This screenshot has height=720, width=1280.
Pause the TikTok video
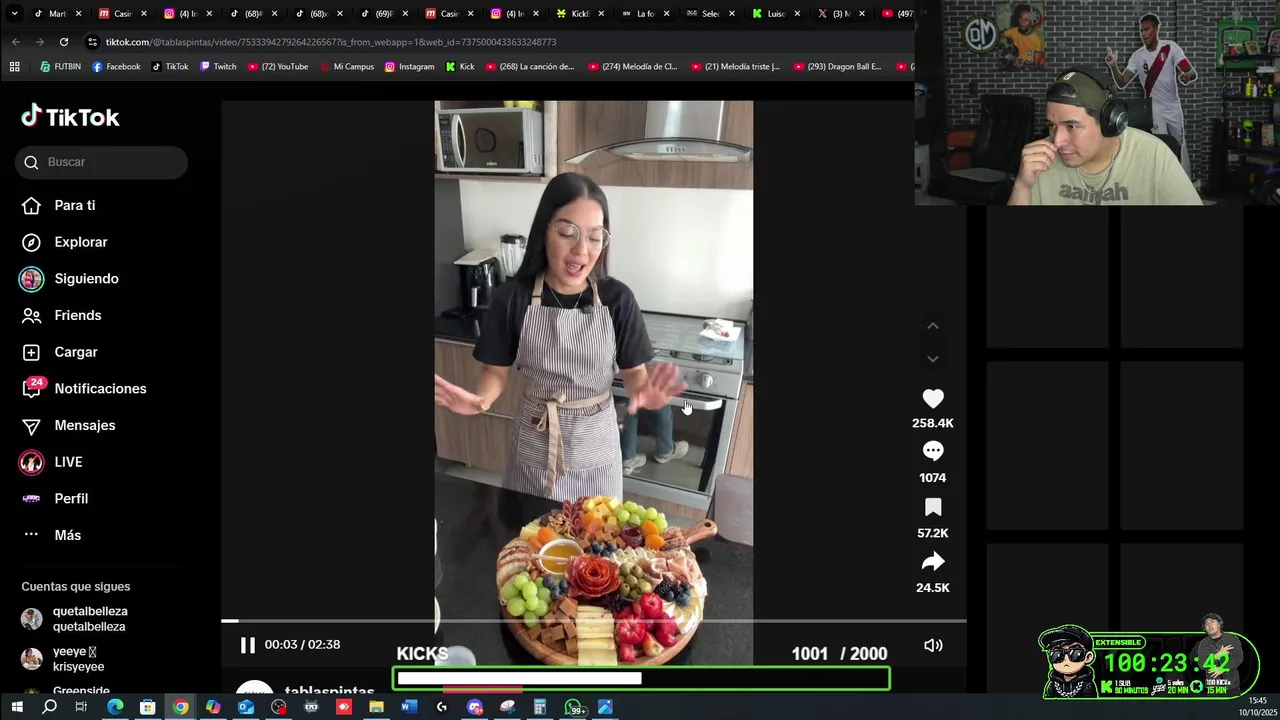(x=247, y=645)
